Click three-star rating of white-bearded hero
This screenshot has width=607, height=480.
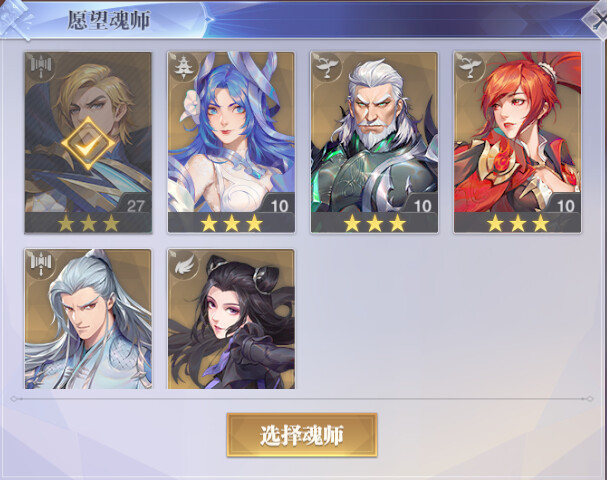(x=375, y=223)
